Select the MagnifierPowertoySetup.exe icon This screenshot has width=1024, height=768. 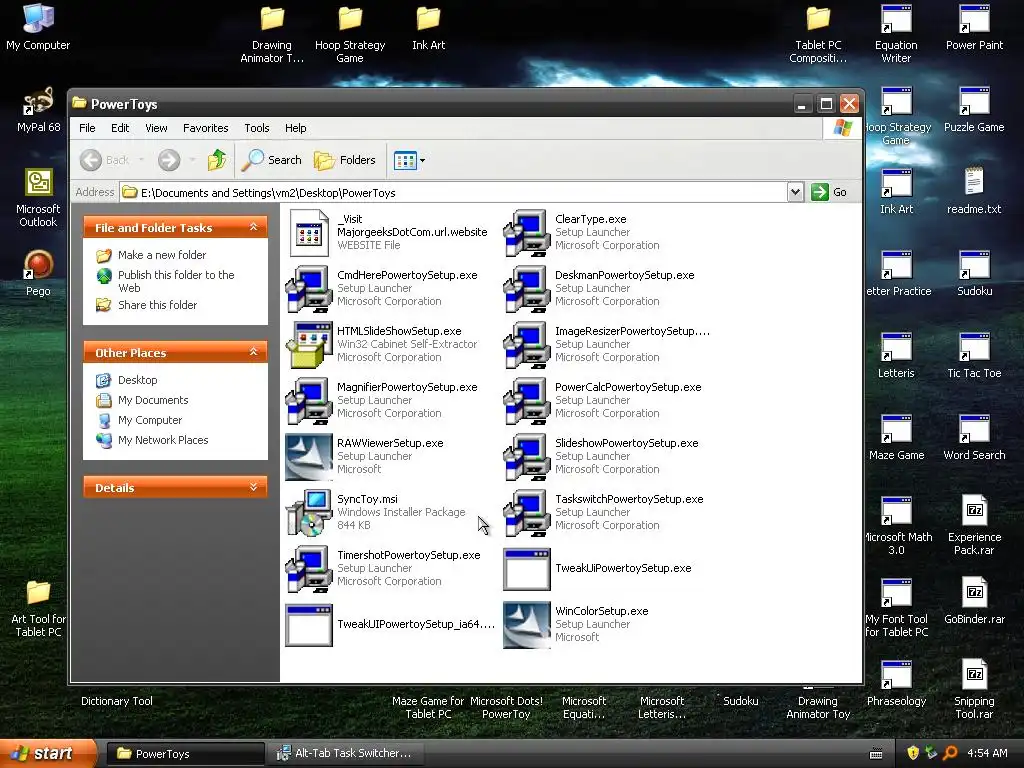[x=309, y=401]
